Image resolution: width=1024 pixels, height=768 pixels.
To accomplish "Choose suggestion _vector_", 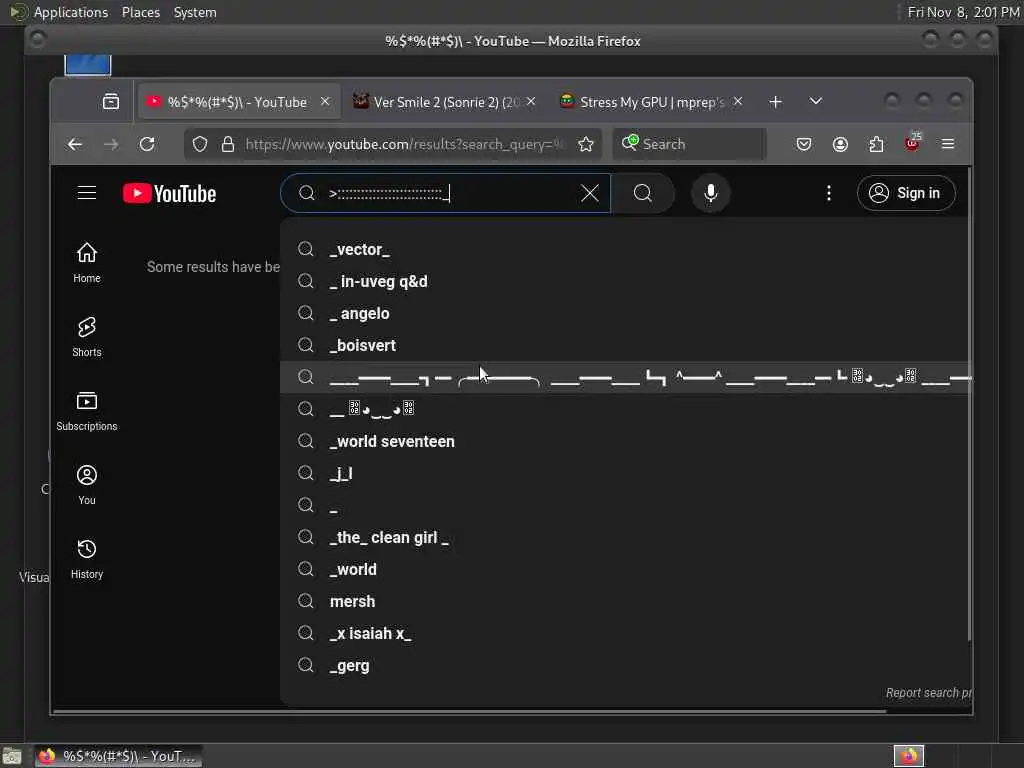I will click(626, 249).
